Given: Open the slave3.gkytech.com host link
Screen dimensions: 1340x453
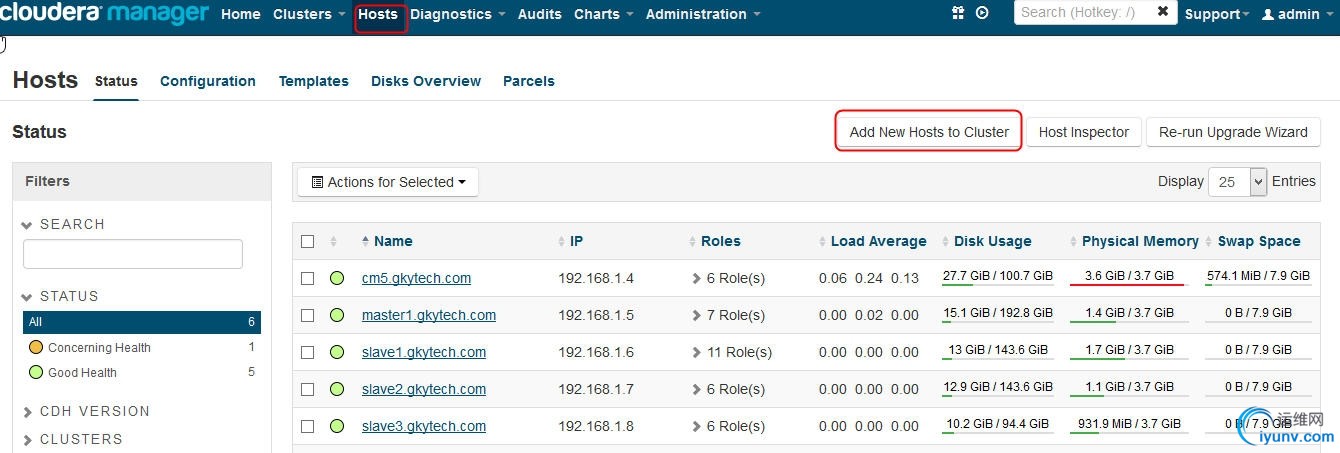Looking at the screenshot, I should [424, 426].
